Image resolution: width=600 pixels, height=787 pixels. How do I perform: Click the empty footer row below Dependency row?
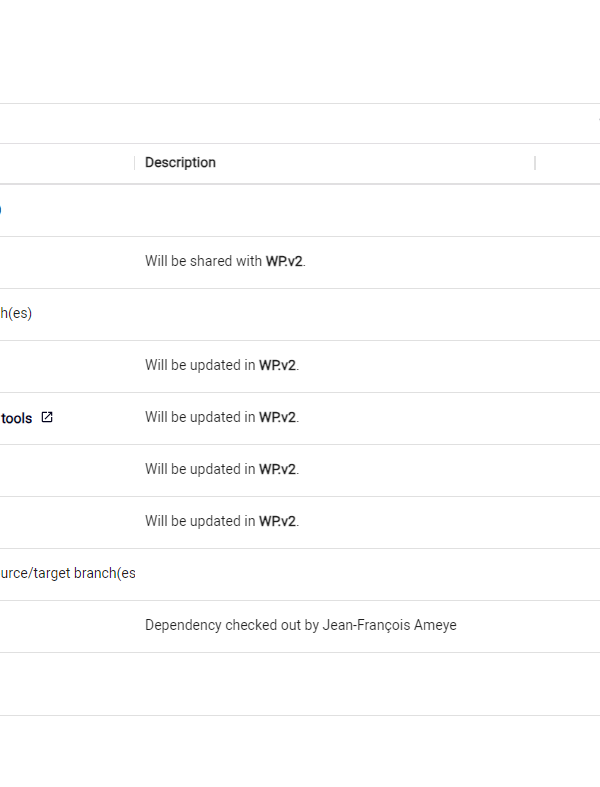300,684
